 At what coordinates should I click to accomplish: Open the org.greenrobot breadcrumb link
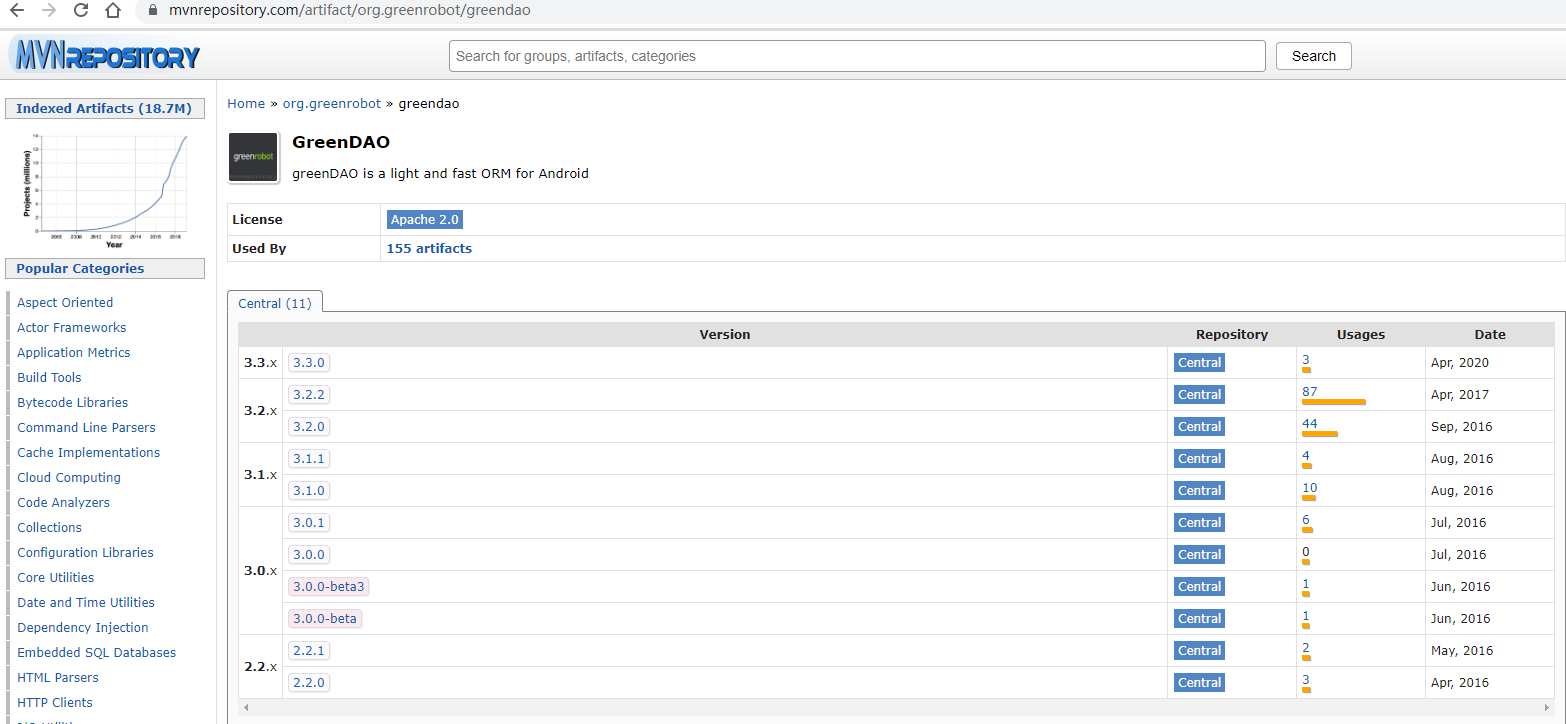click(332, 104)
